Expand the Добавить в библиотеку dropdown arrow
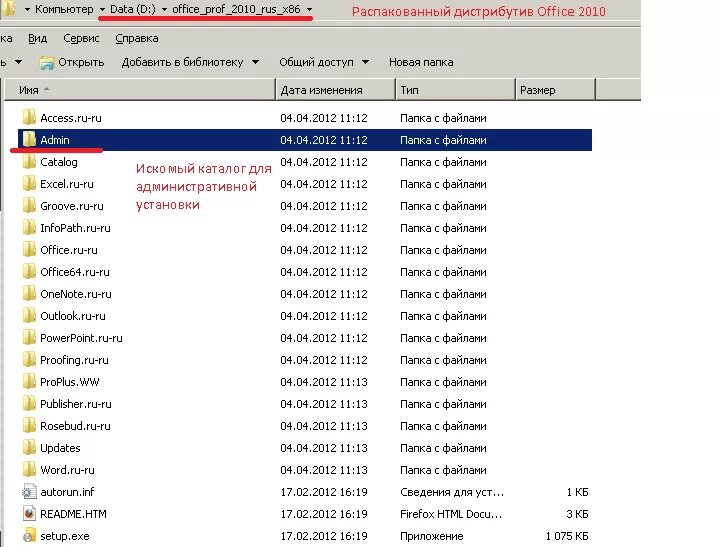Image resolution: width=721 pixels, height=547 pixels. (256, 63)
